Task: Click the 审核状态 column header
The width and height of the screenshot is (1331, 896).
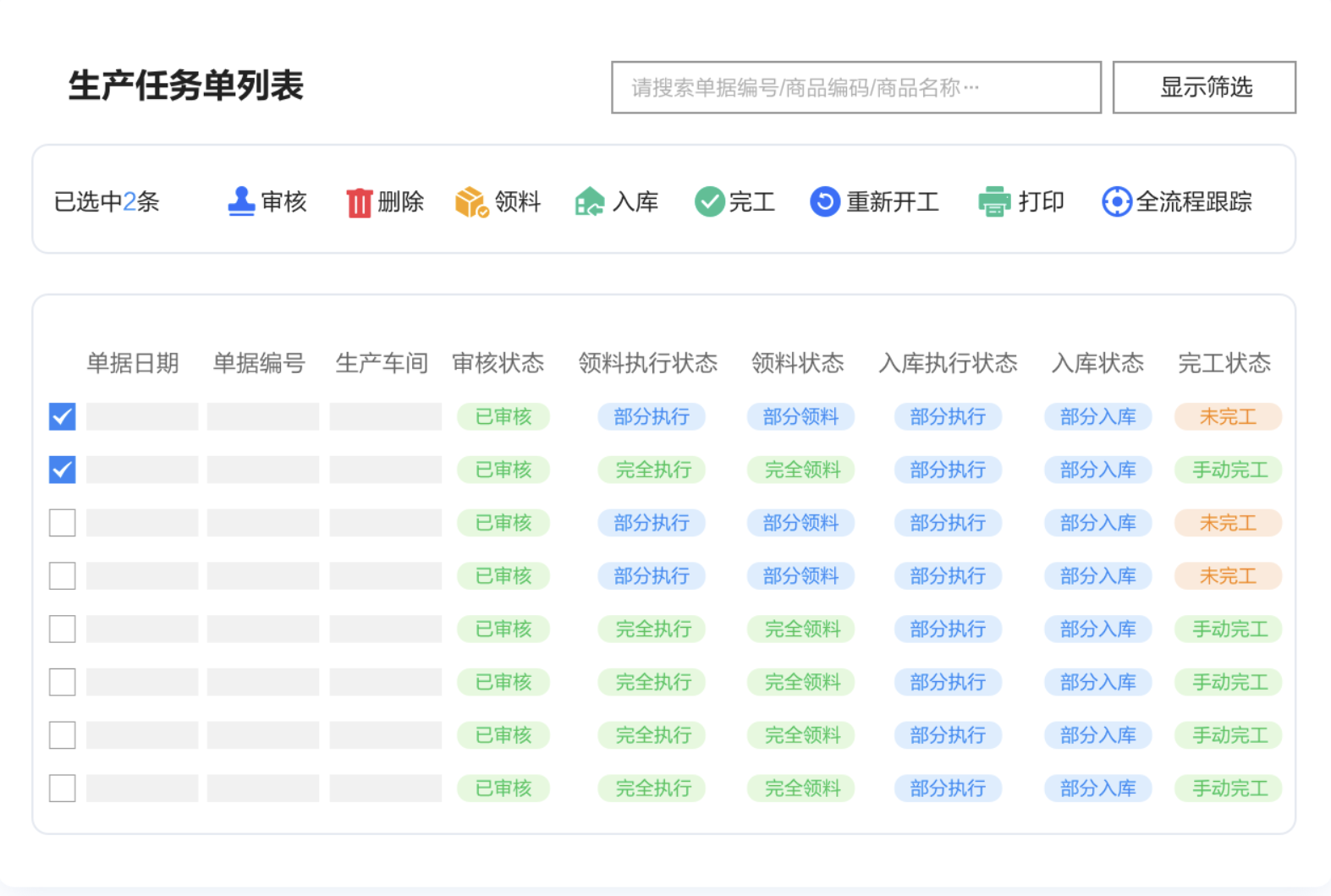Action: tap(498, 363)
